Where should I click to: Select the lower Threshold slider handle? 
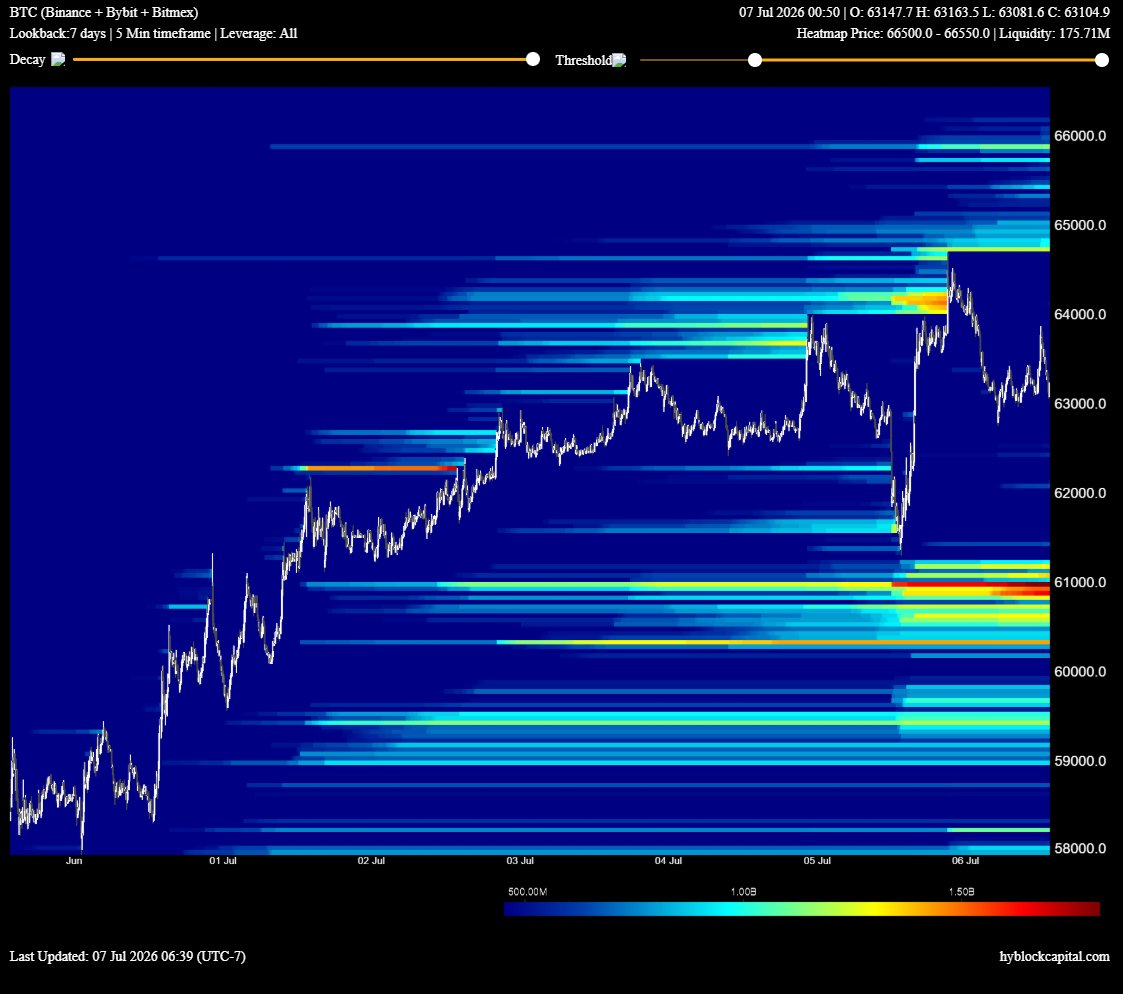pyautogui.click(x=755, y=60)
